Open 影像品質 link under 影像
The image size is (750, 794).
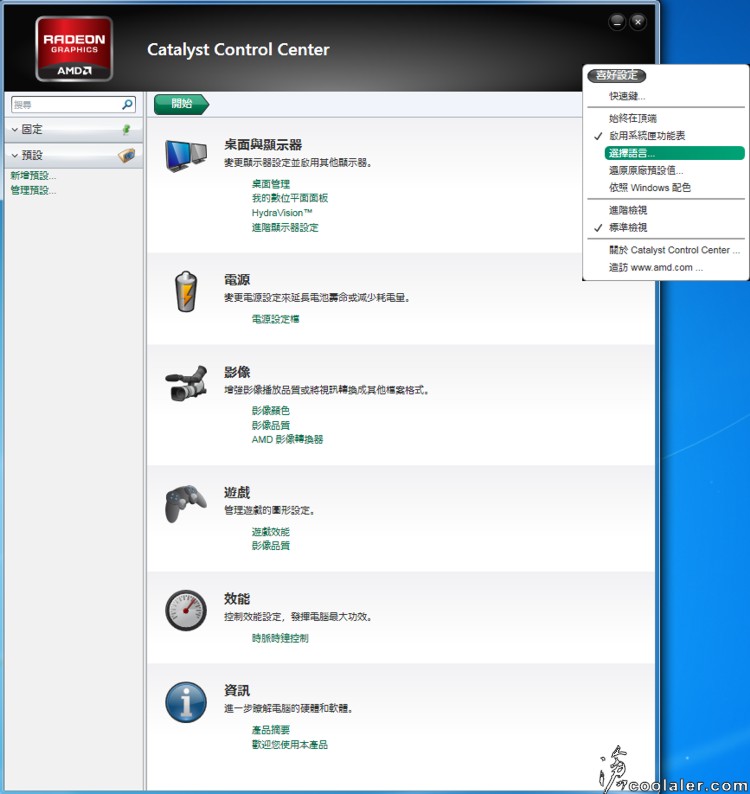click(271, 425)
